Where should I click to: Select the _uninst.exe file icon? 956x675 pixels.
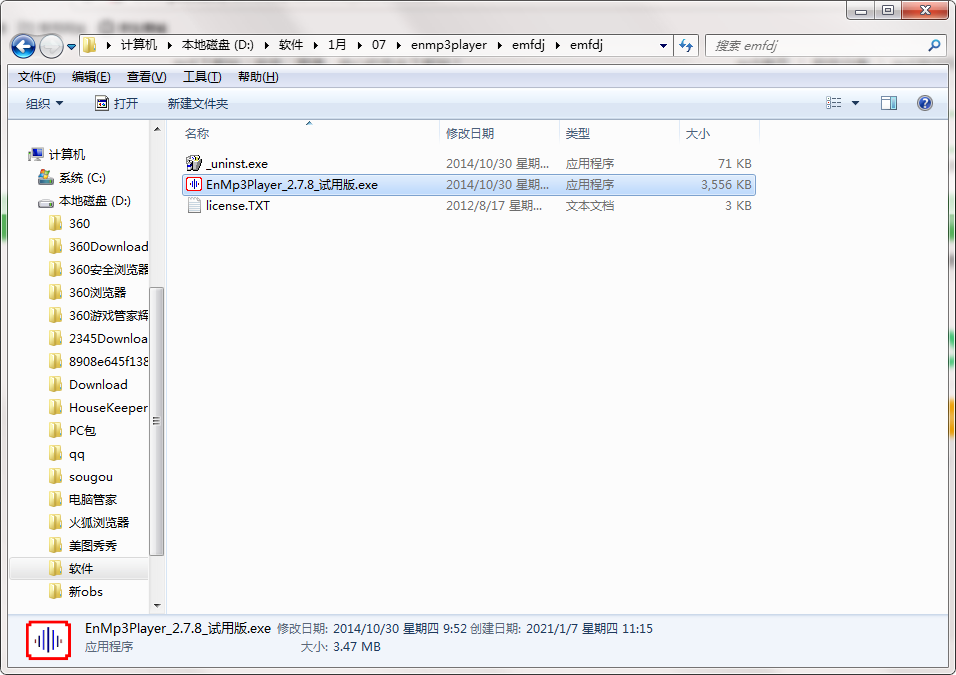(x=194, y=163)
